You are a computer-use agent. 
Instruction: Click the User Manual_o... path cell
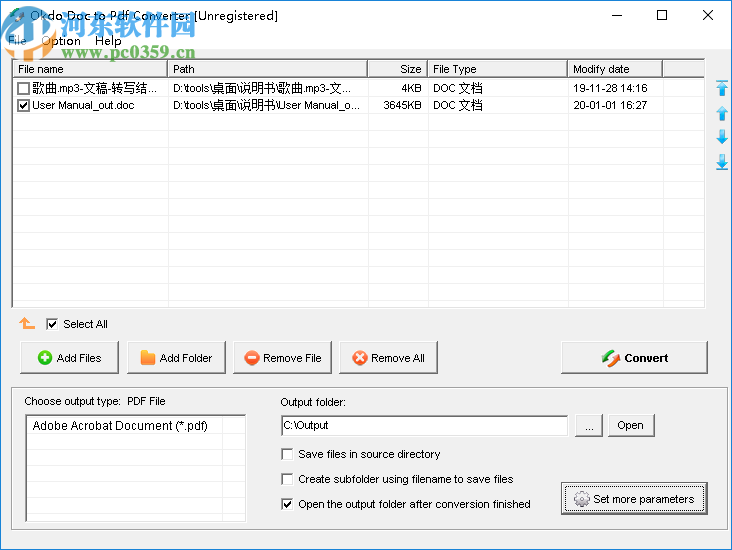click(266, 106)
